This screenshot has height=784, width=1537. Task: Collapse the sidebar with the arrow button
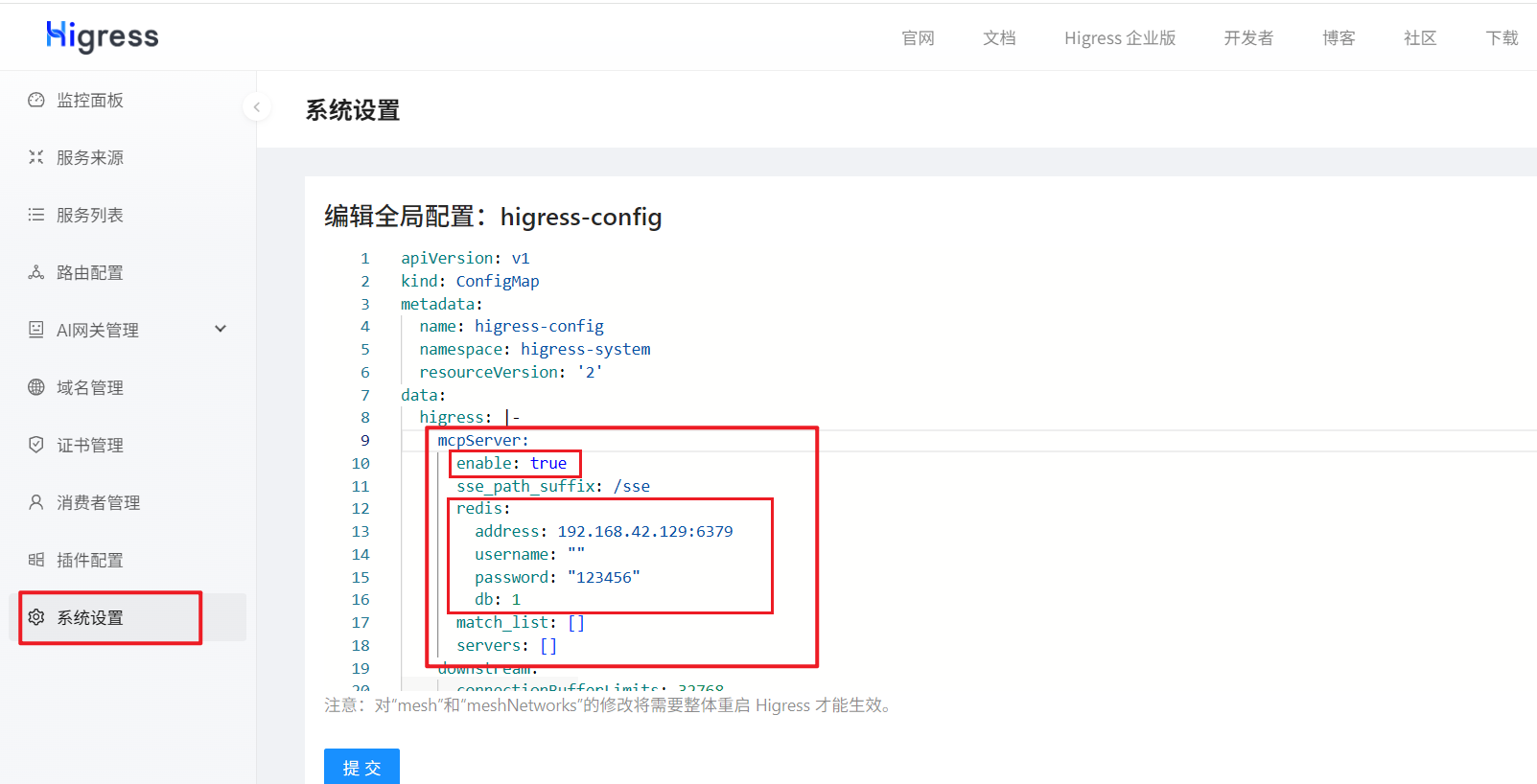(256, 107)
